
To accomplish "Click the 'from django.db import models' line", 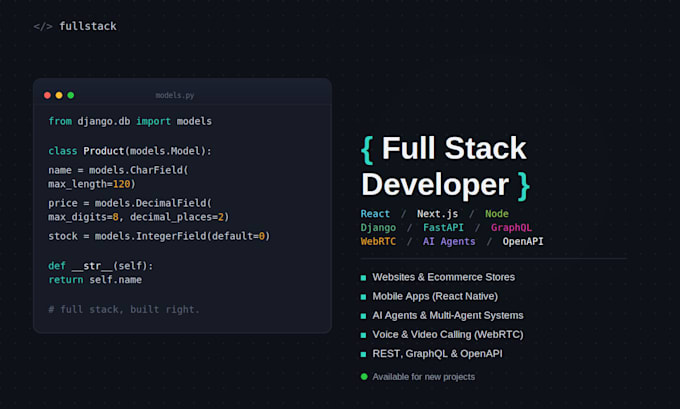I will pyautogui.click(x=130, y=121).
